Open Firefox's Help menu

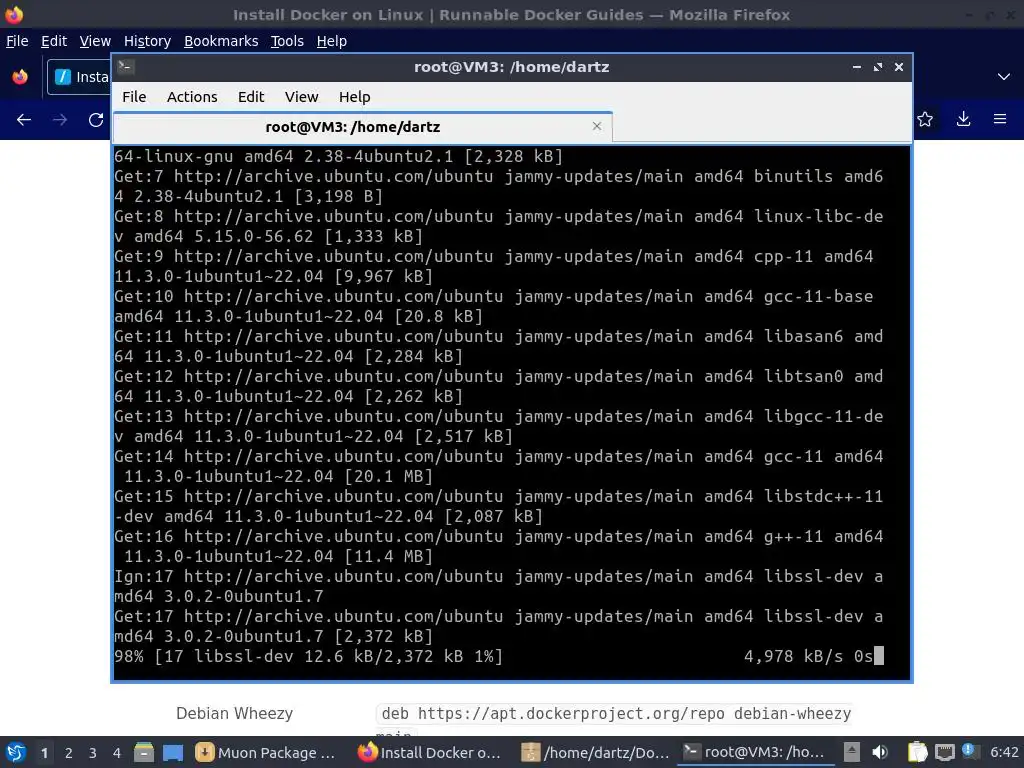pos(332,41)
